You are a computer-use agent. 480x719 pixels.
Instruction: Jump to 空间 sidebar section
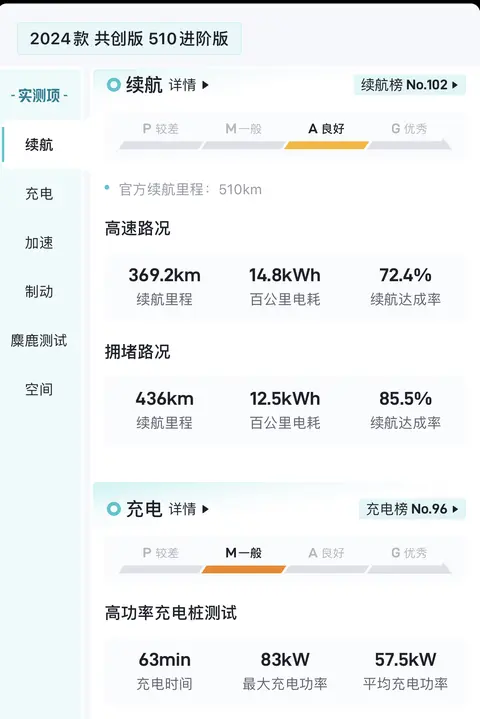coord(39,390)
